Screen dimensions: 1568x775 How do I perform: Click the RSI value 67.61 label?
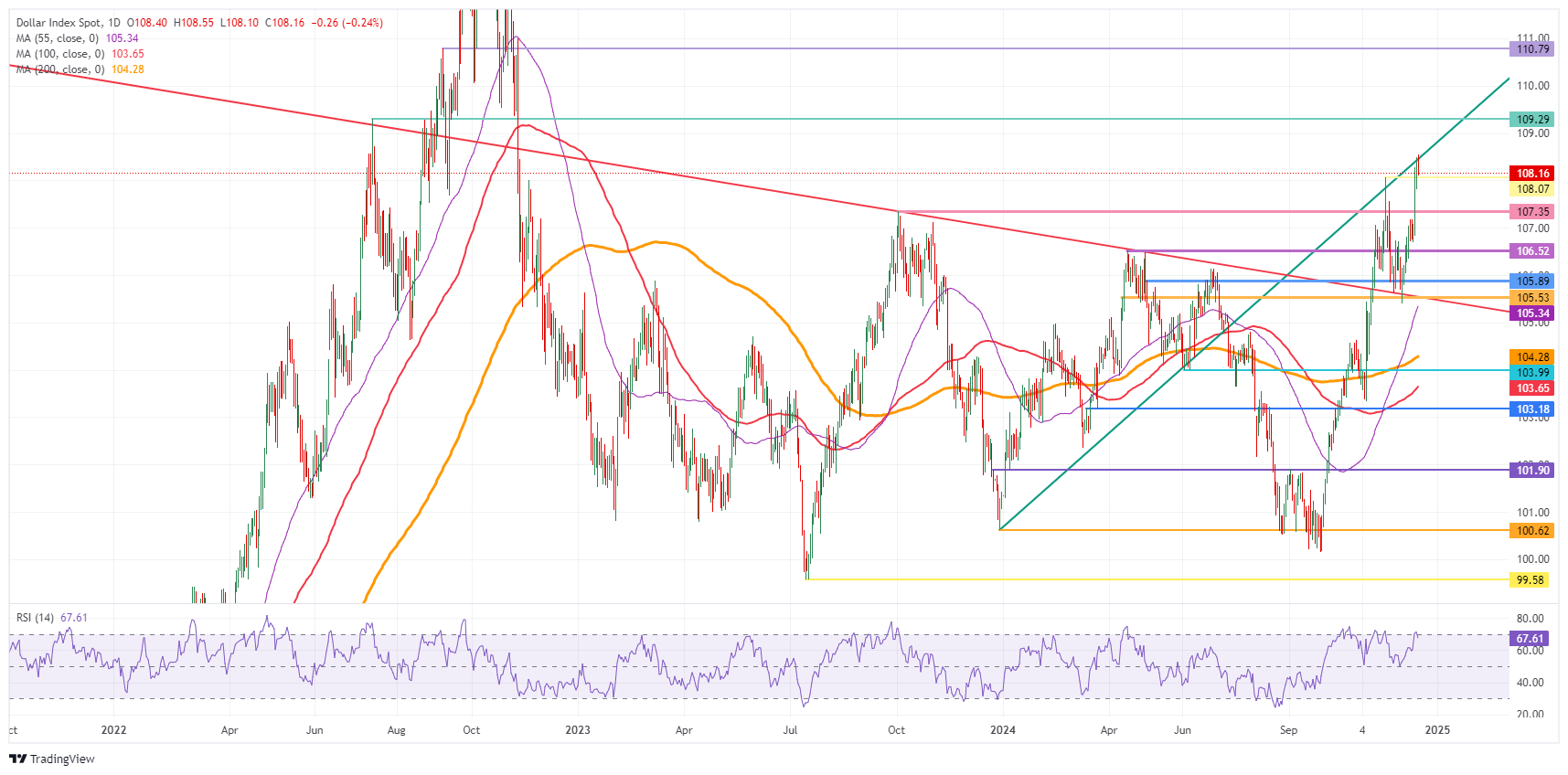pos(1530,639)
